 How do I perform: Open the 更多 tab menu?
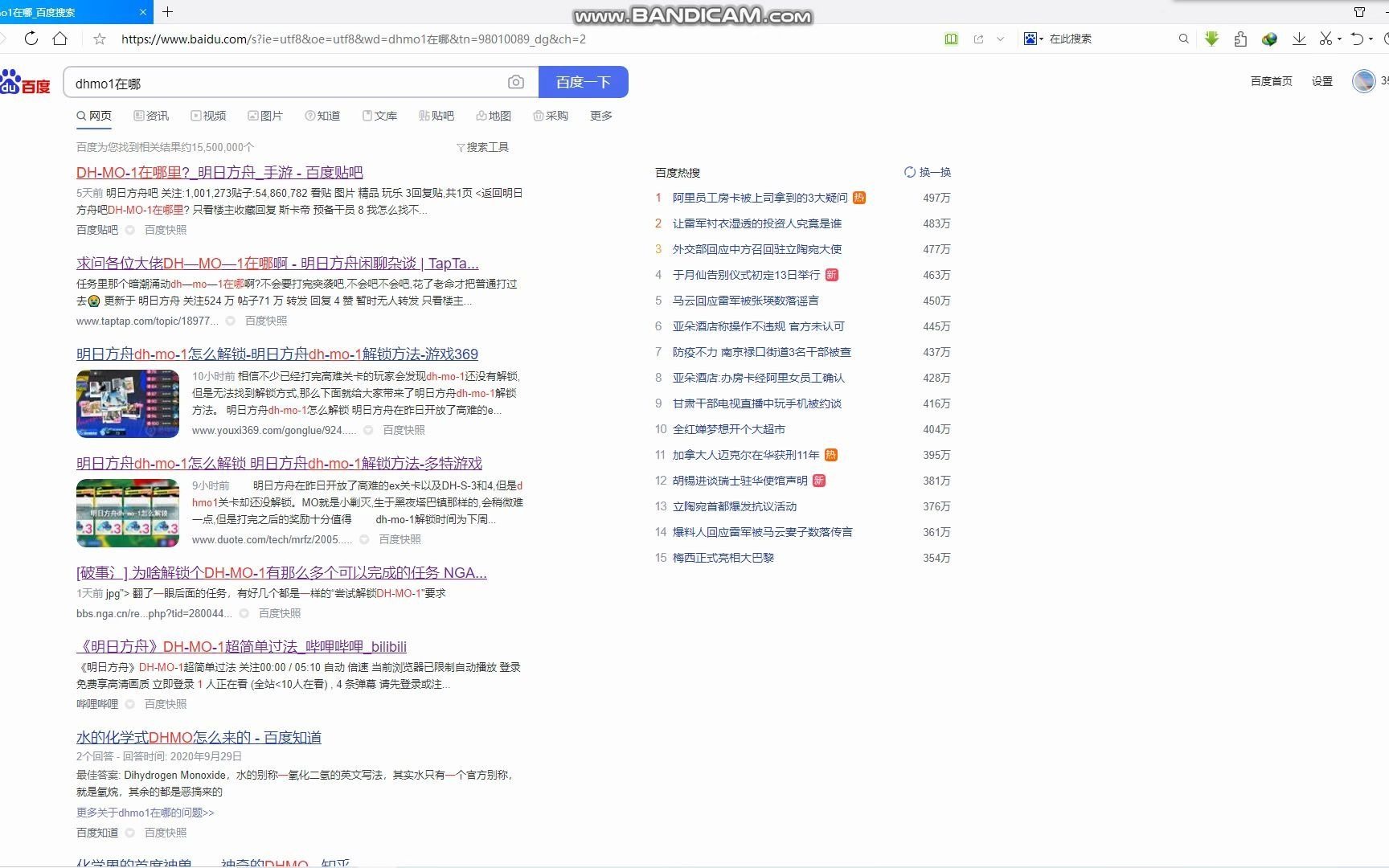tap(601, 116)
